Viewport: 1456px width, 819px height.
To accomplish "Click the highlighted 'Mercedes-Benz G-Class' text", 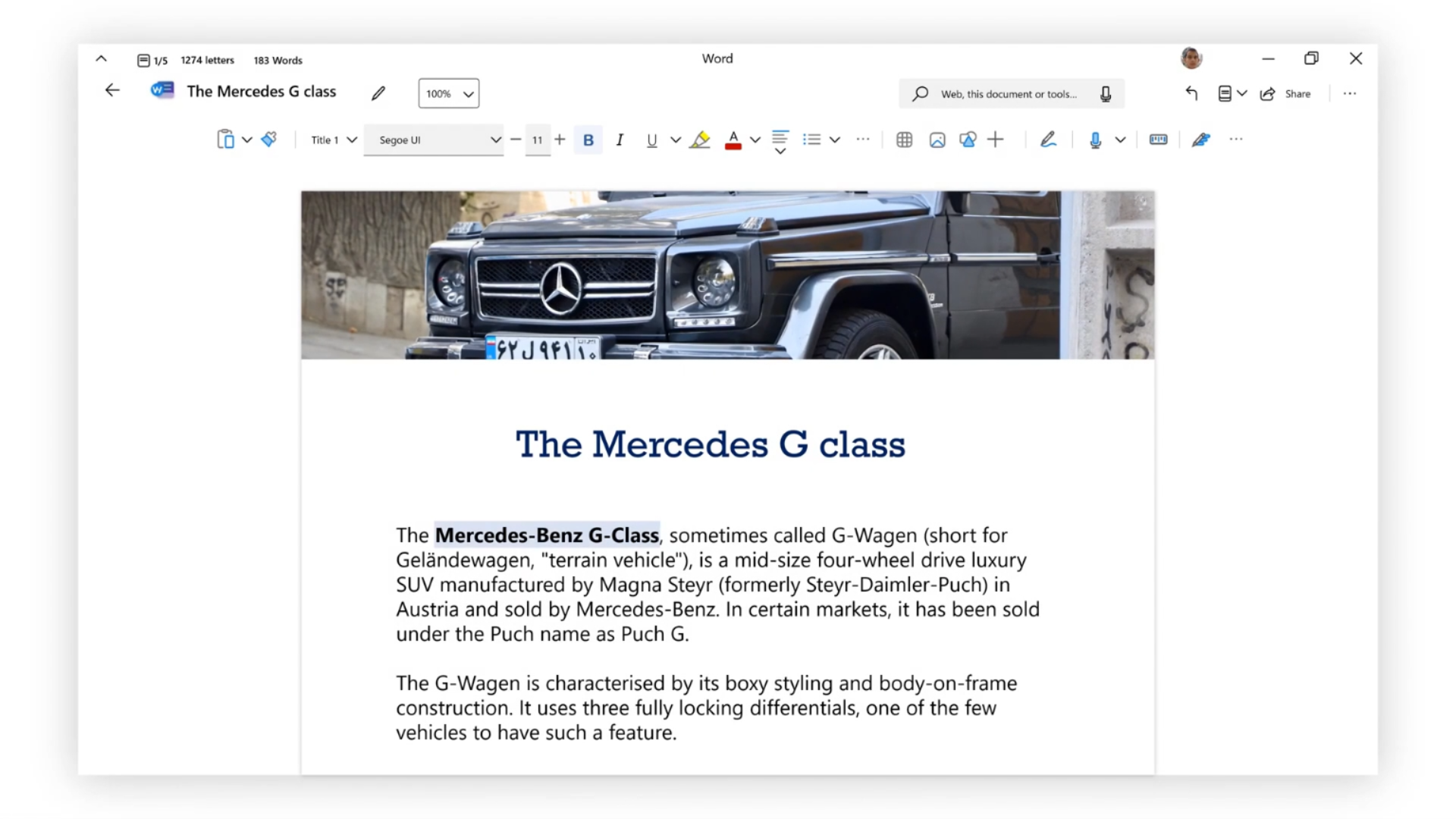I will (x=547, y=535).
